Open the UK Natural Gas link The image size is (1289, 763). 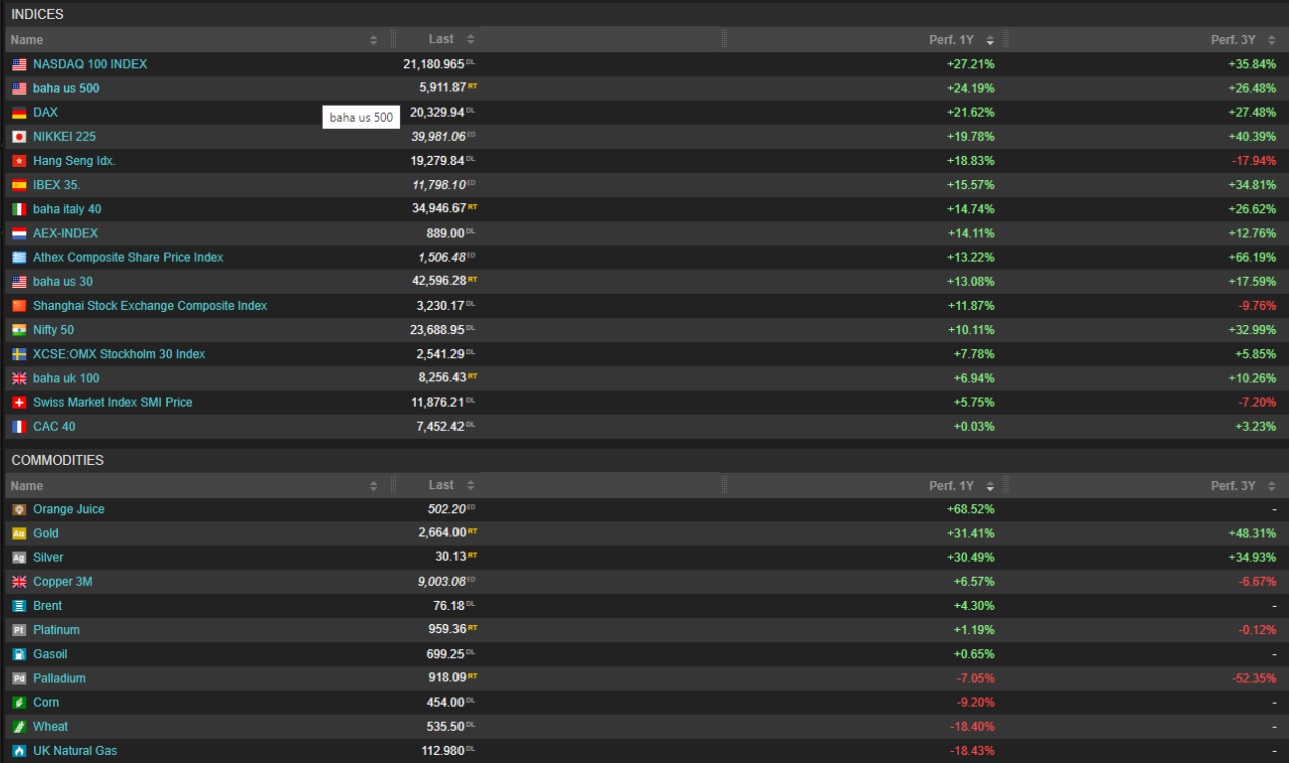[75, 751]
